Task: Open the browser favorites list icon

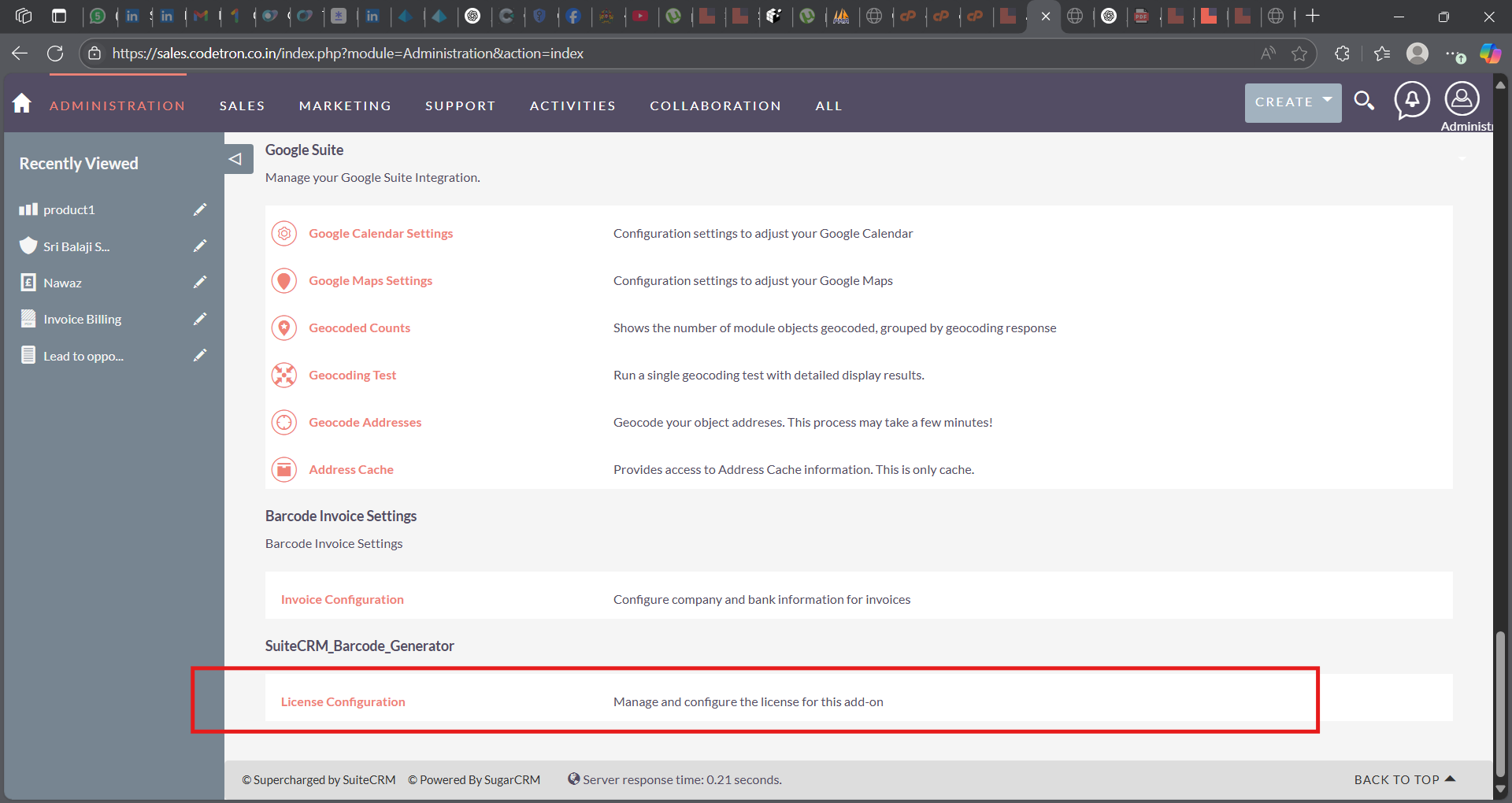Action: click(x=1382, y=54)
